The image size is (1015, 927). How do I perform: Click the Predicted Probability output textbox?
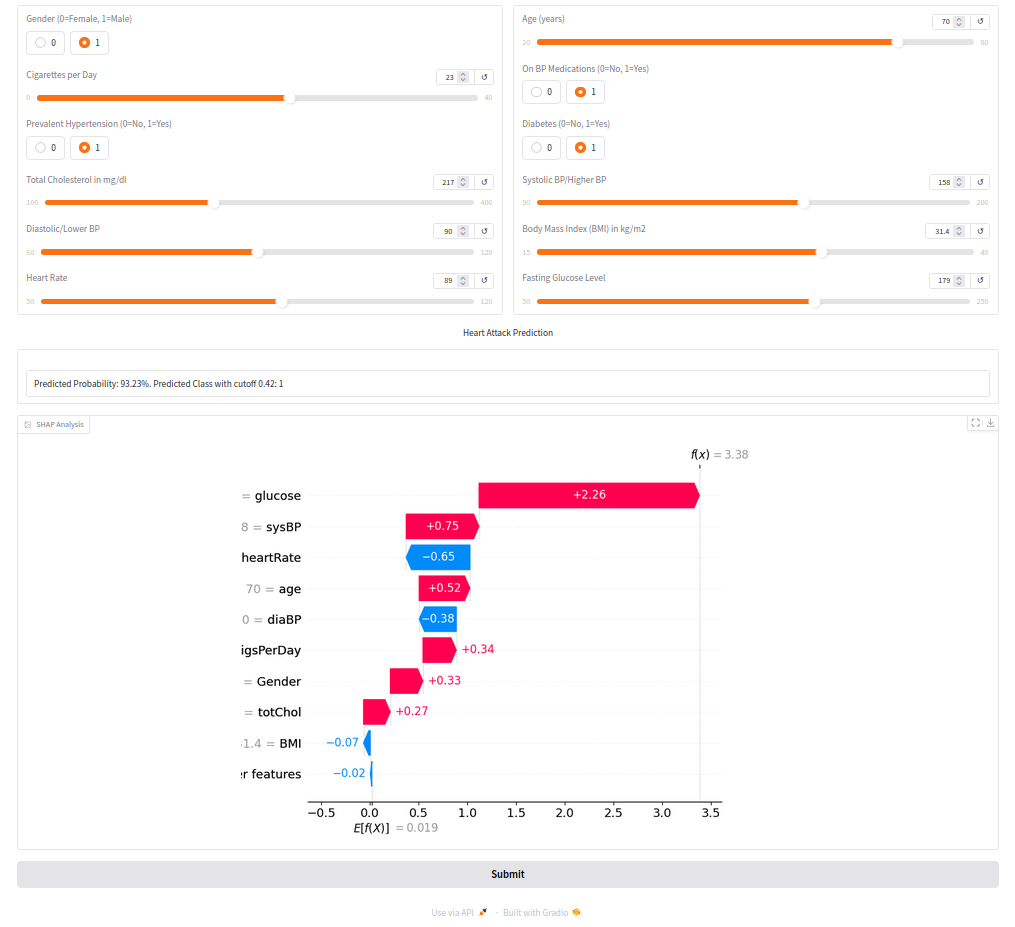(507, 384)
